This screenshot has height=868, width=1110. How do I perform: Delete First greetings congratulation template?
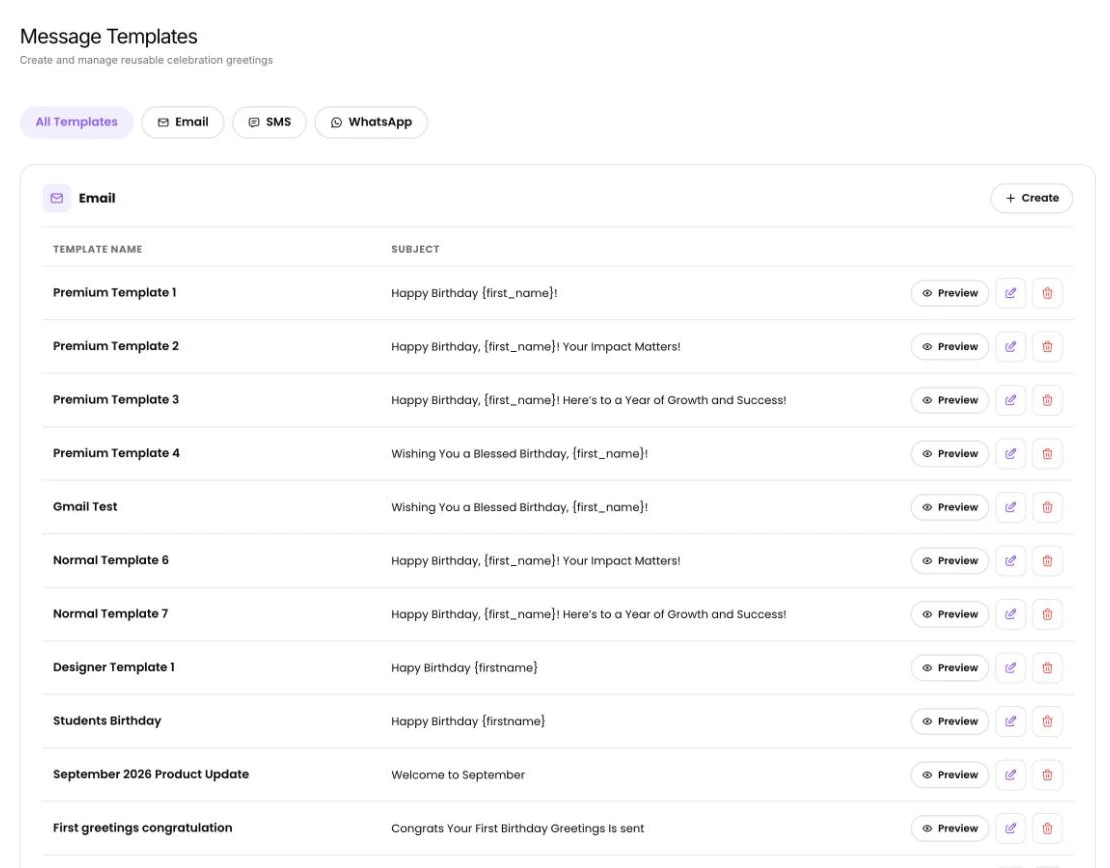coord(1047,828)
